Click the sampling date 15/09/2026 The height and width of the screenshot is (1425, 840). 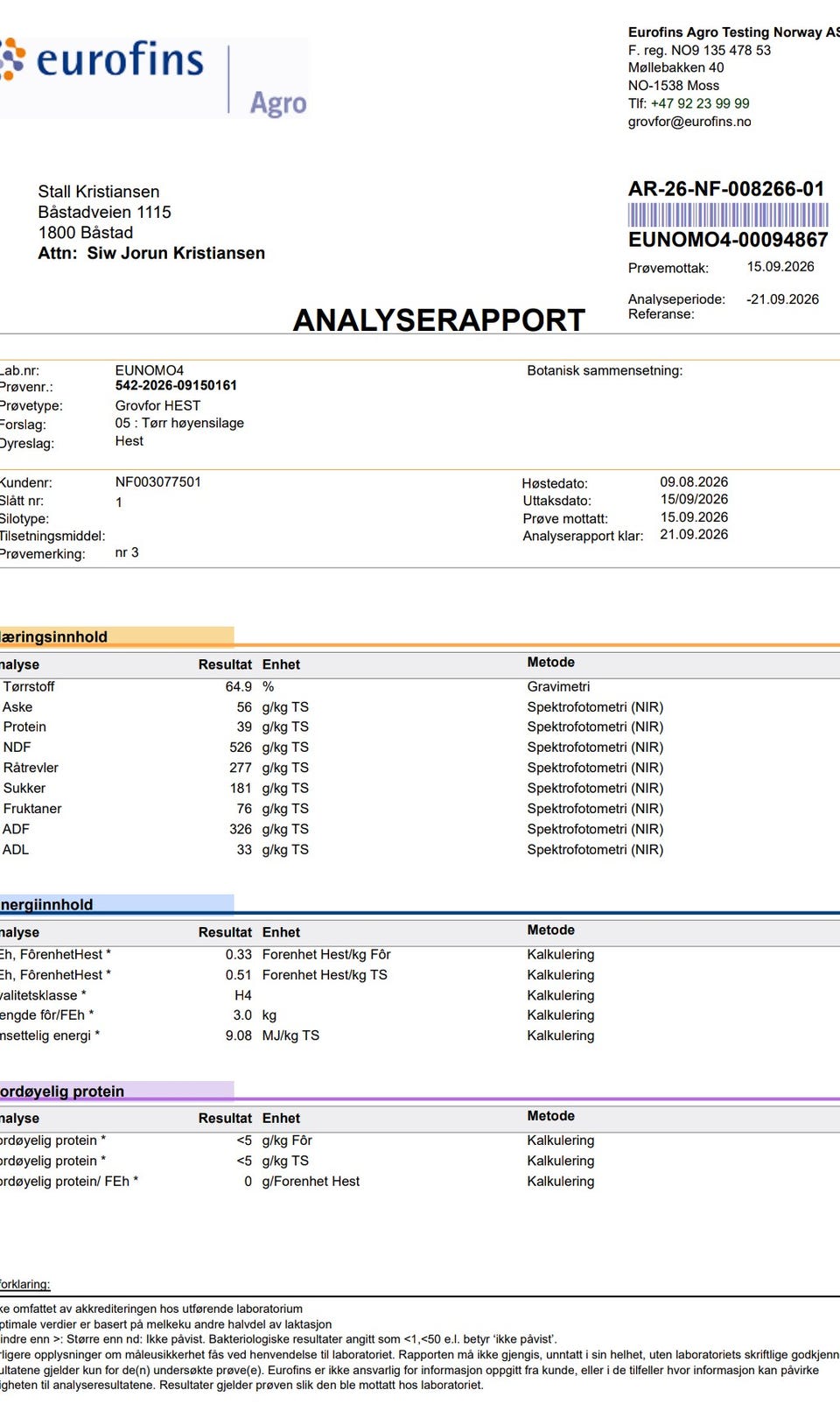click(694, 499)
